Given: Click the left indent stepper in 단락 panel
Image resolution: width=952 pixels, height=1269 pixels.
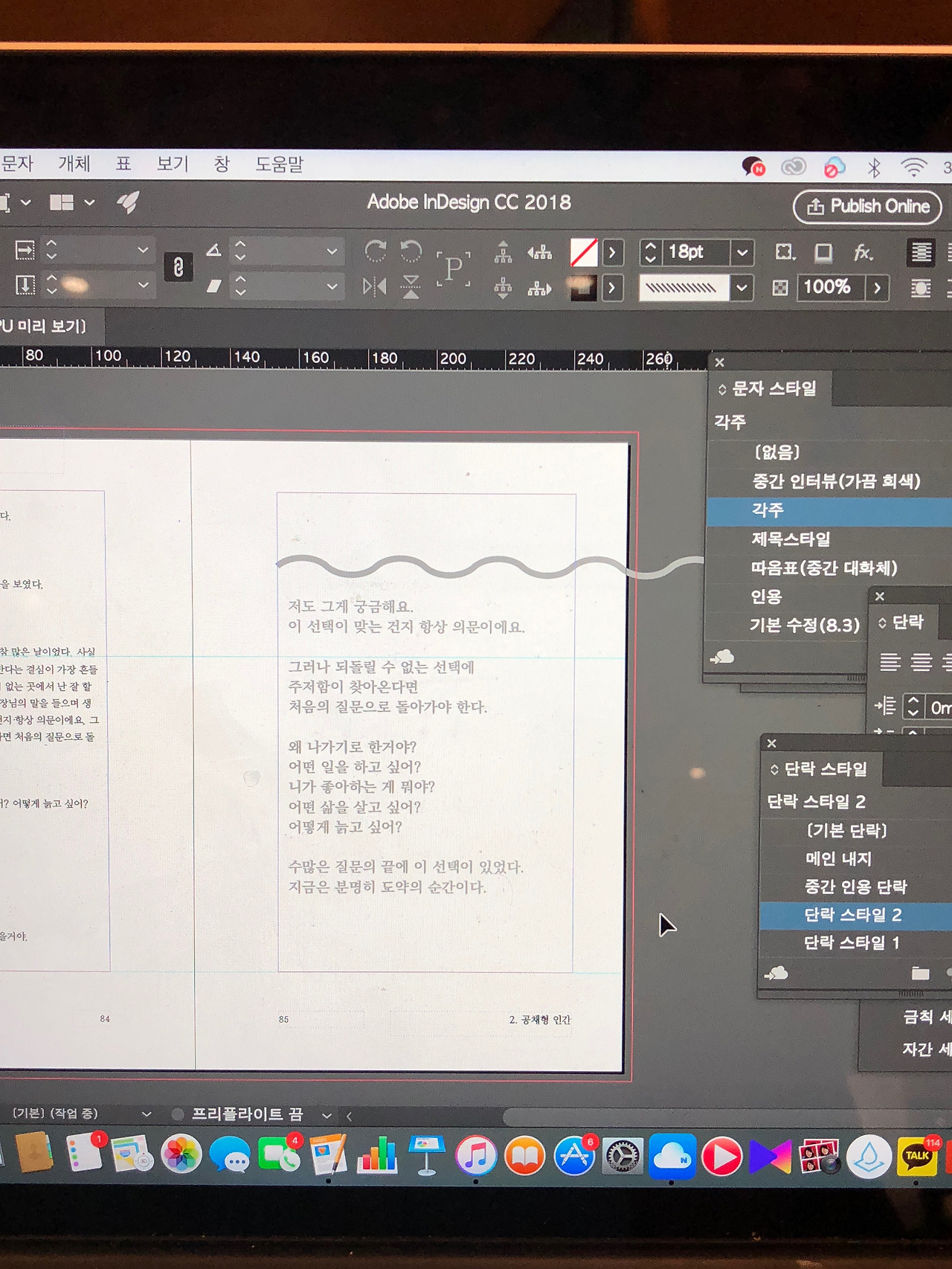Looking at the screenshot, I should click(x=913, y=707).
